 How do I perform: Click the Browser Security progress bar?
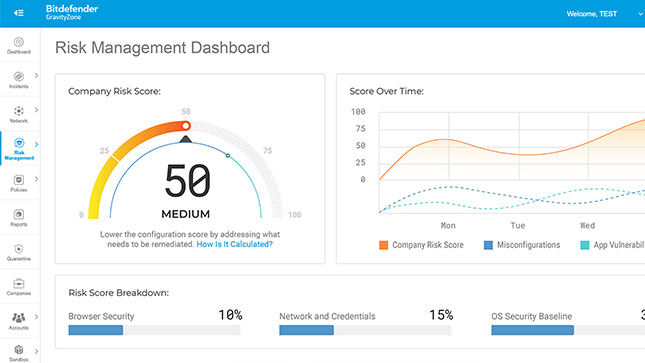[154, 330]
